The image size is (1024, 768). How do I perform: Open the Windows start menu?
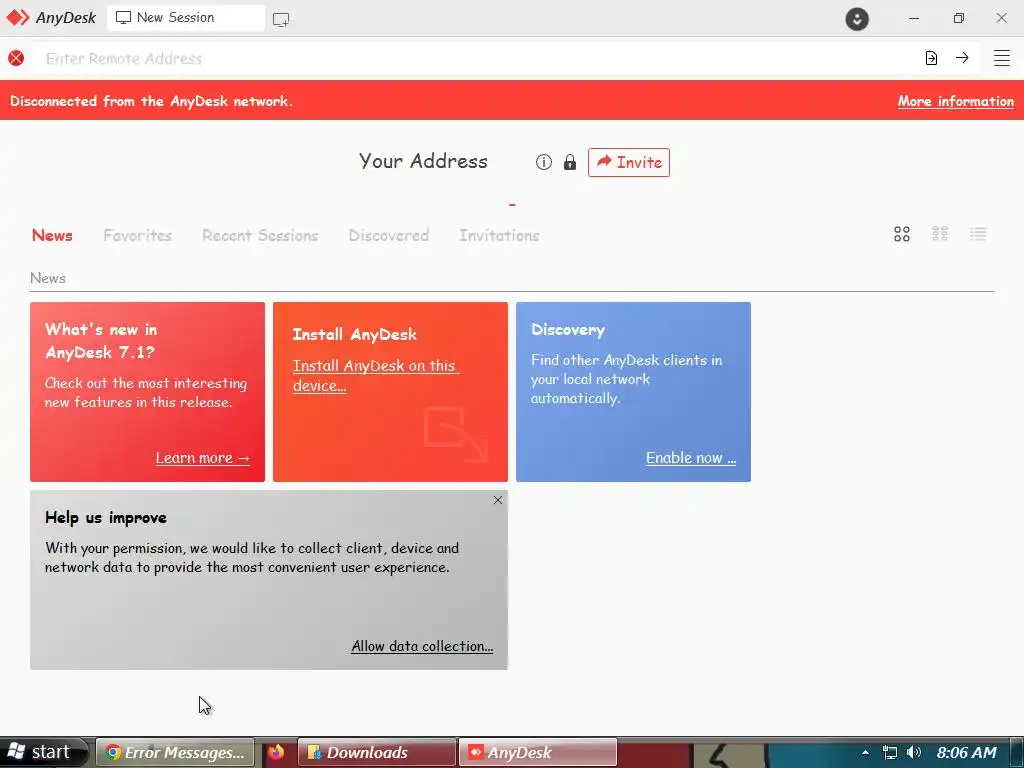pos(43,752)
